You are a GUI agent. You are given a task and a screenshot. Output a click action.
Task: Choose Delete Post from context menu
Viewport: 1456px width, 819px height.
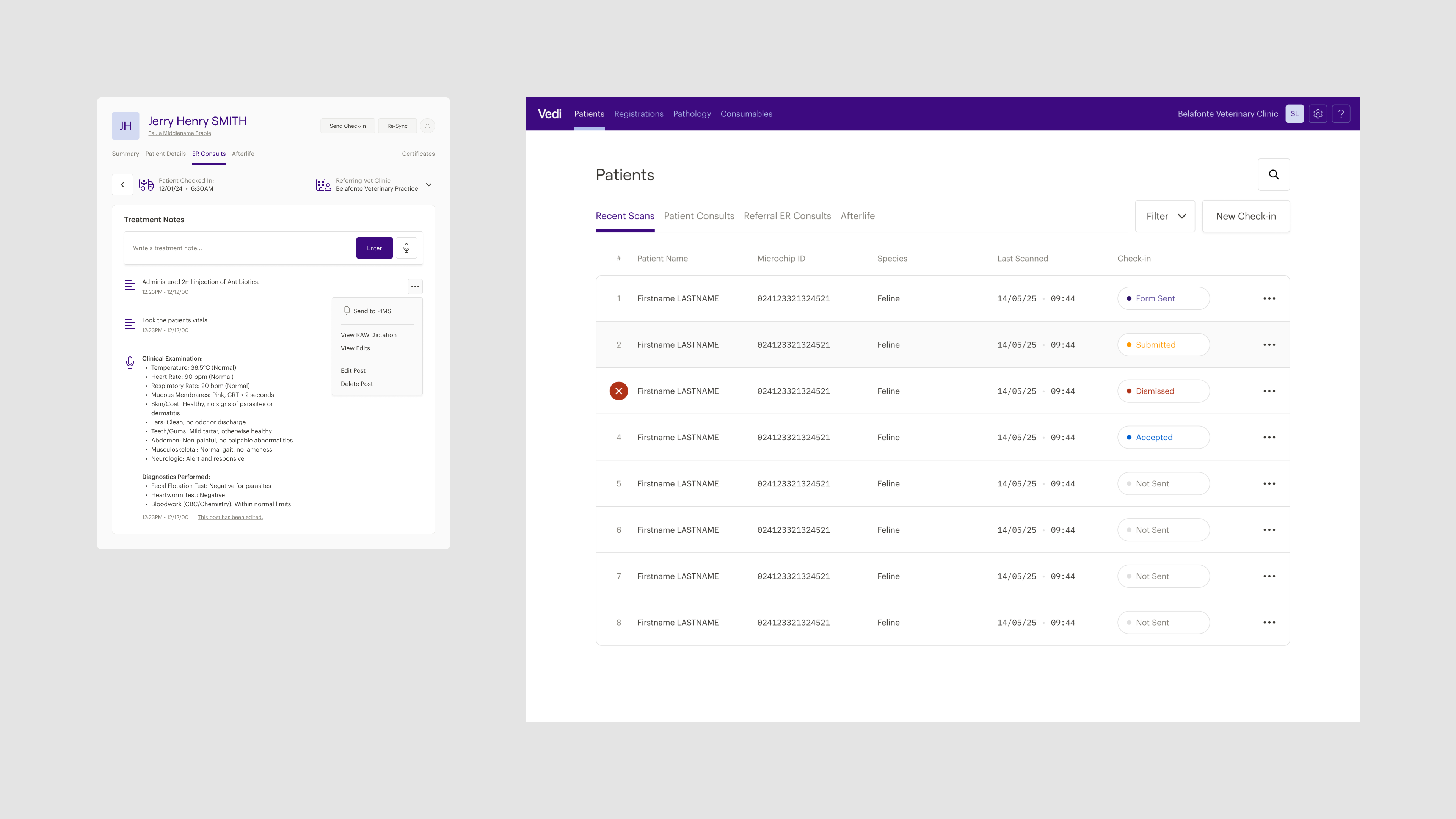[357, 384]
